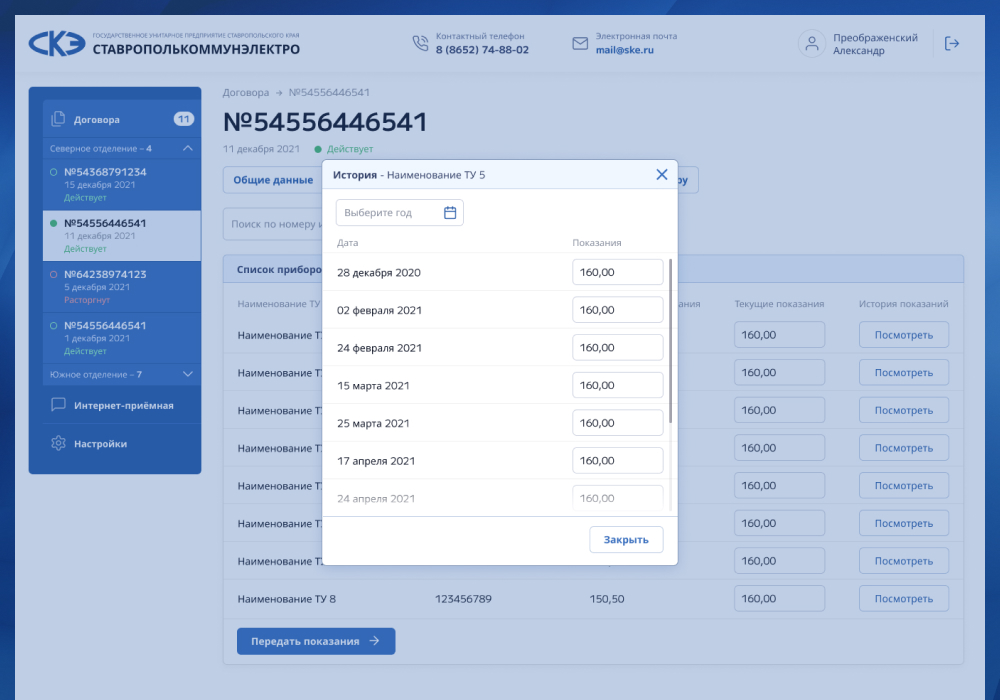1000x700 pixels.
Task: Expand the Южное отделение group
Action: tap(188, 374)
